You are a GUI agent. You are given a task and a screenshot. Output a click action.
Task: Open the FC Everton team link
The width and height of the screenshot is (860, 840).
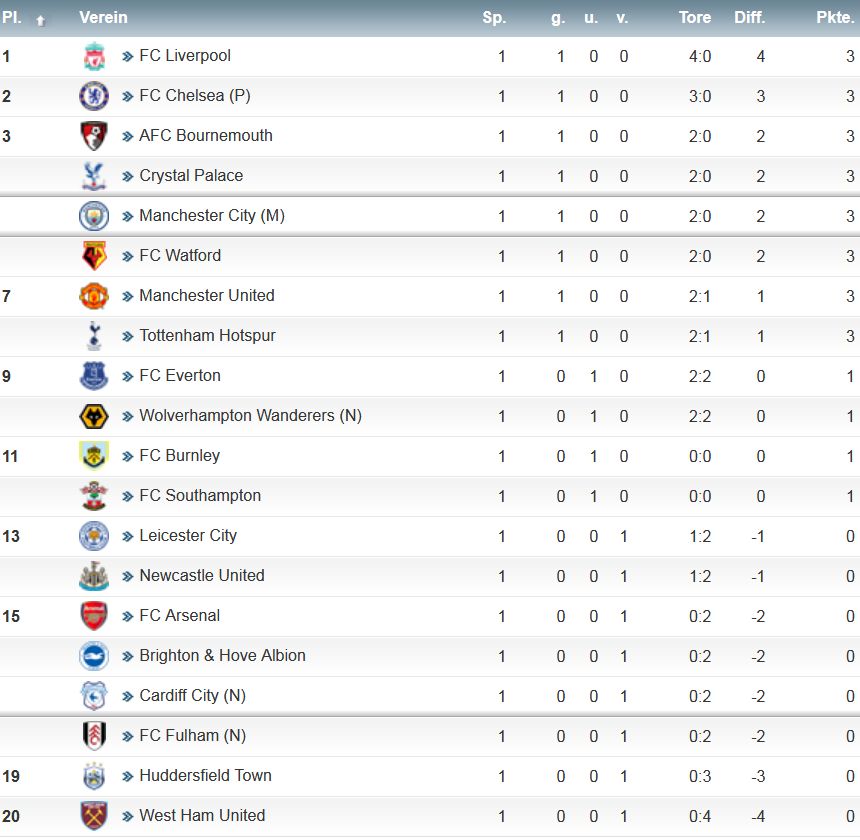(x=180, y=376)
